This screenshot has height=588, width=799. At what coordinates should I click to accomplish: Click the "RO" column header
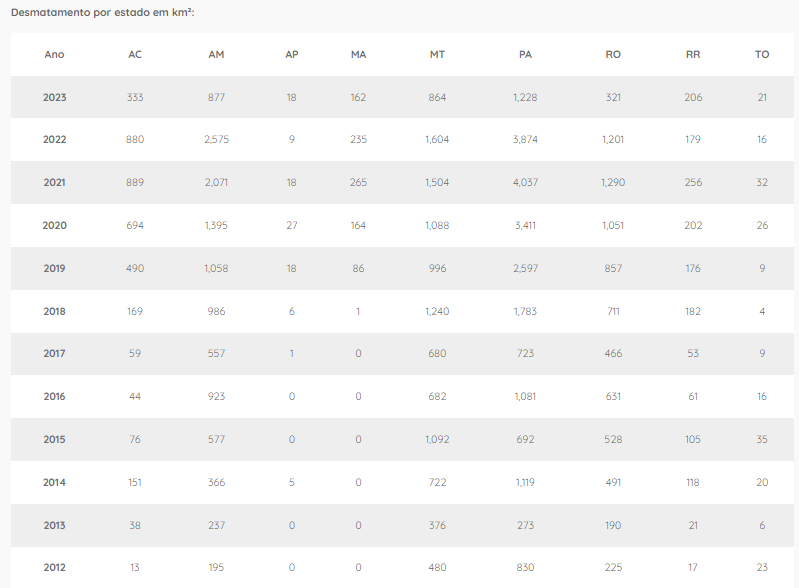pyautogui.click(x=613, y=54)
